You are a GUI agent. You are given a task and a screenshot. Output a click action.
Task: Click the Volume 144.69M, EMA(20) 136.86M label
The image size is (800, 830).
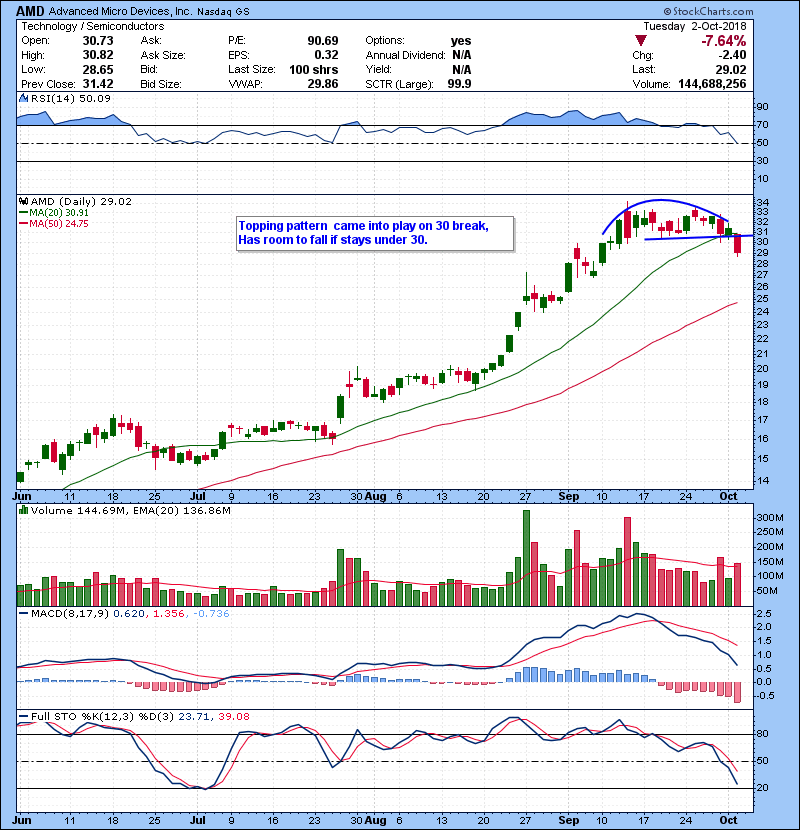pos(131,510)
